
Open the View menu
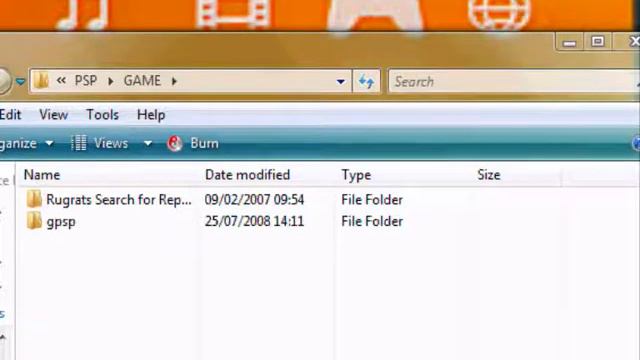click(53, 115)
